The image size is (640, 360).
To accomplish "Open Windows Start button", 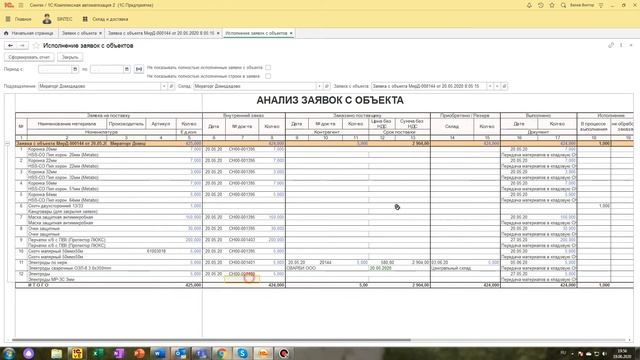I will [x=9, y=353].
